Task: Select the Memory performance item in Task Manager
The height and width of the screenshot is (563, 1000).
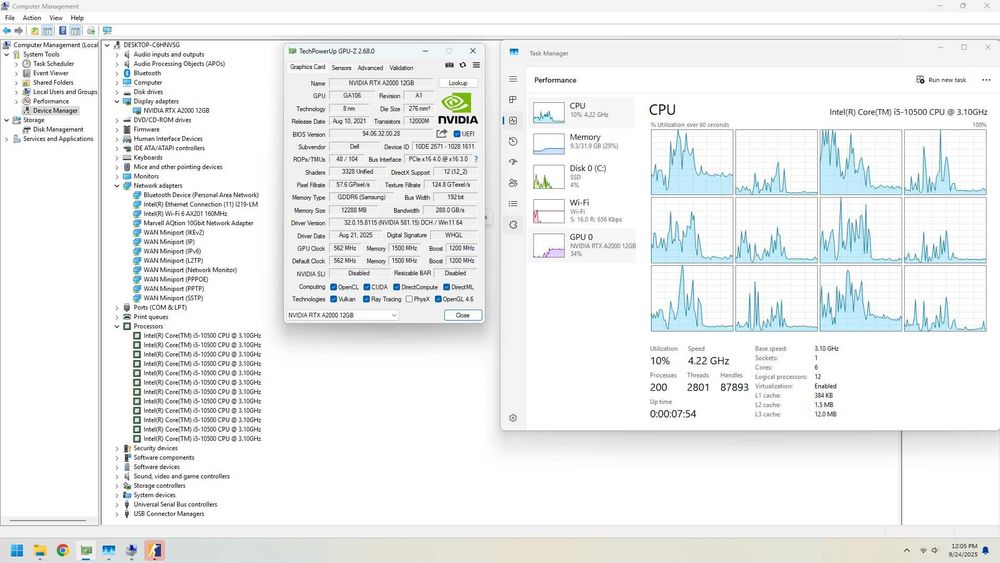Action: click(x=583, y=143)
